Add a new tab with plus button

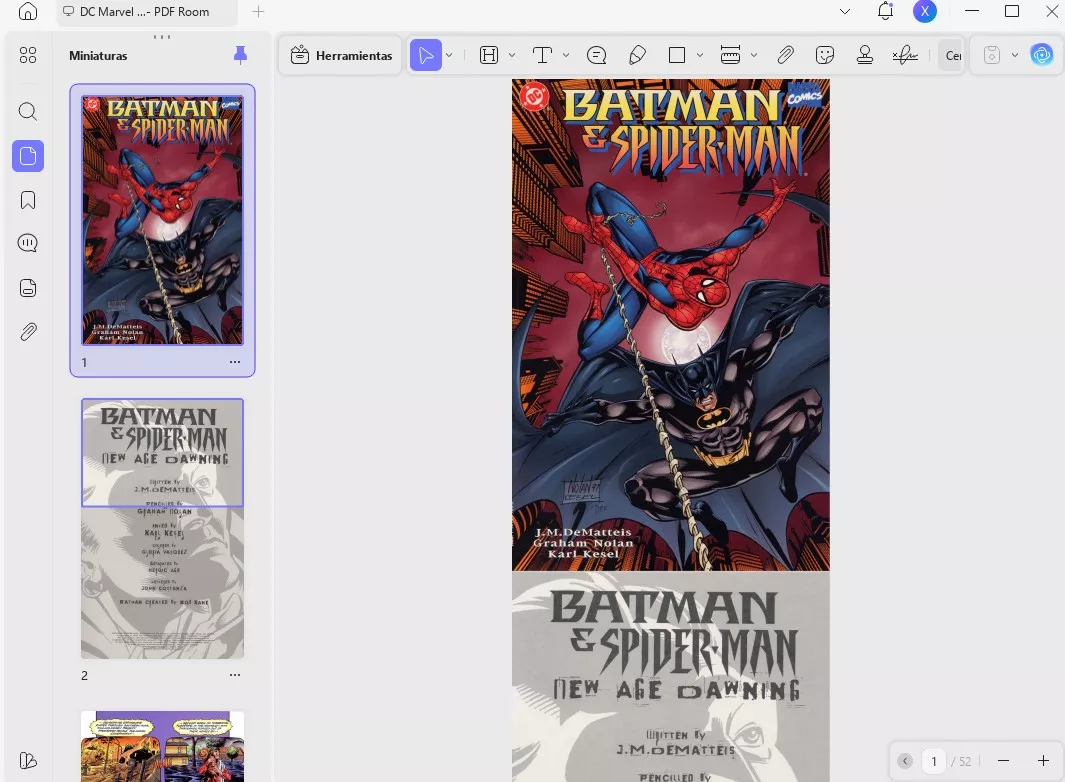(x=258, y=12)
